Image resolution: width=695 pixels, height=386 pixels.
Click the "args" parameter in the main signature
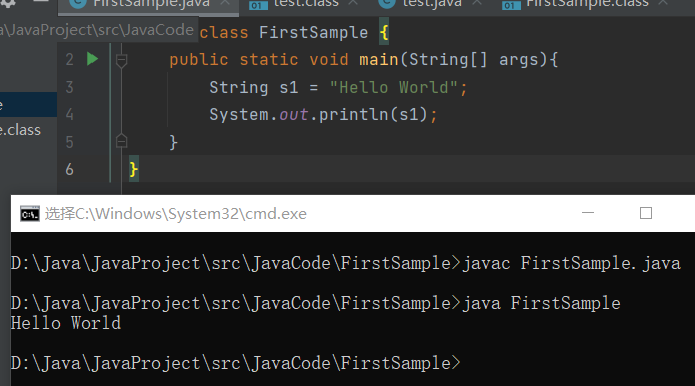519,59
